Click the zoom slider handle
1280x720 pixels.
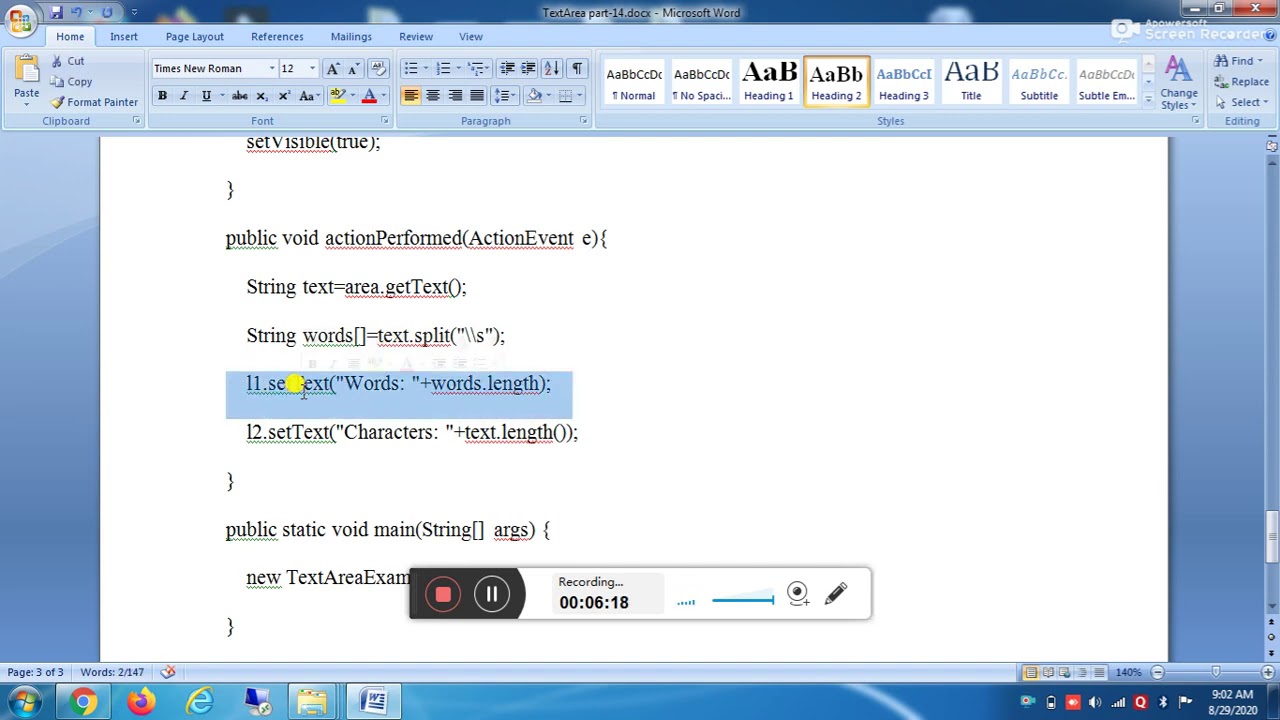click(1217, 672)
